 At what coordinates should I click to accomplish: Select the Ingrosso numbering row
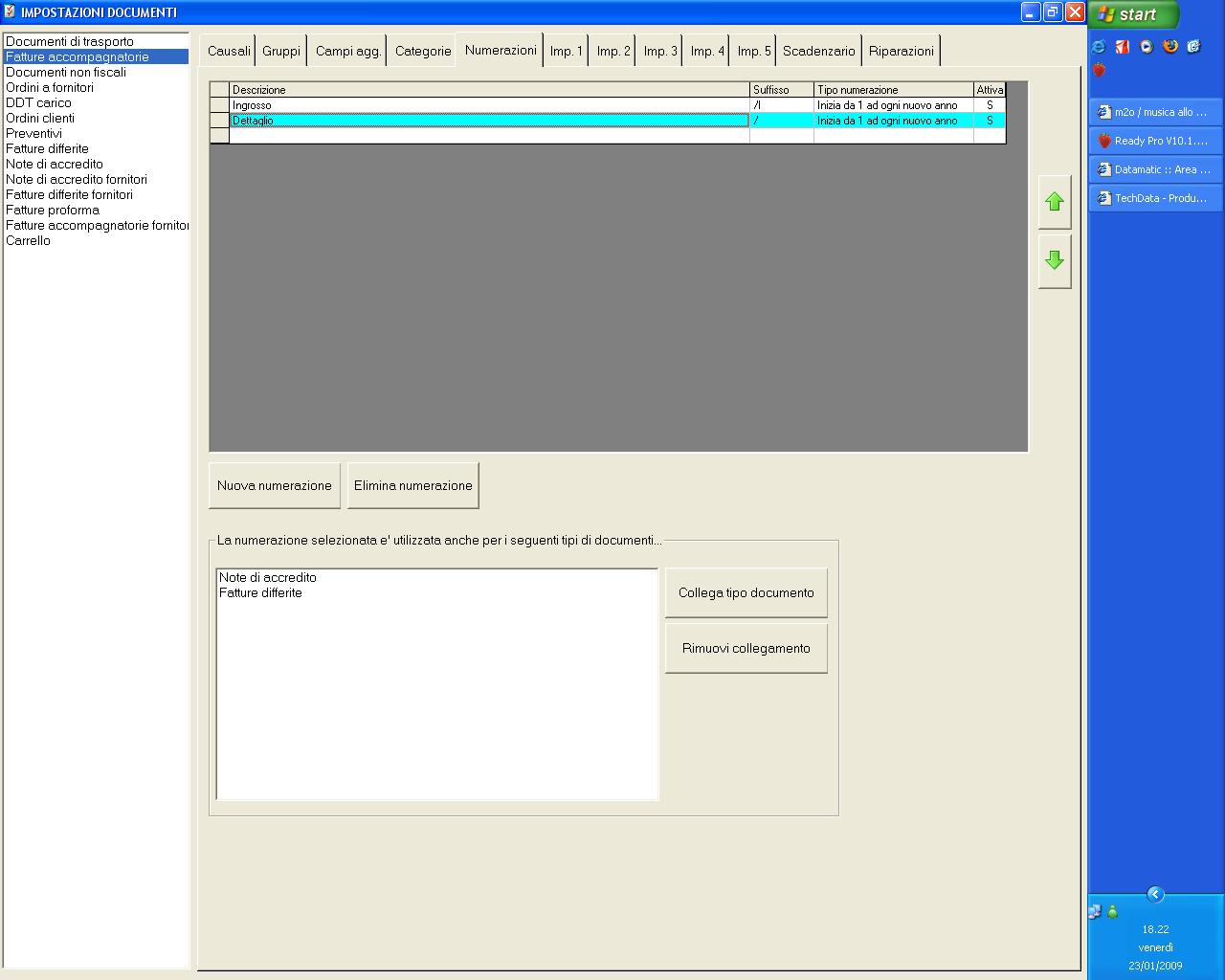(608, 105)
